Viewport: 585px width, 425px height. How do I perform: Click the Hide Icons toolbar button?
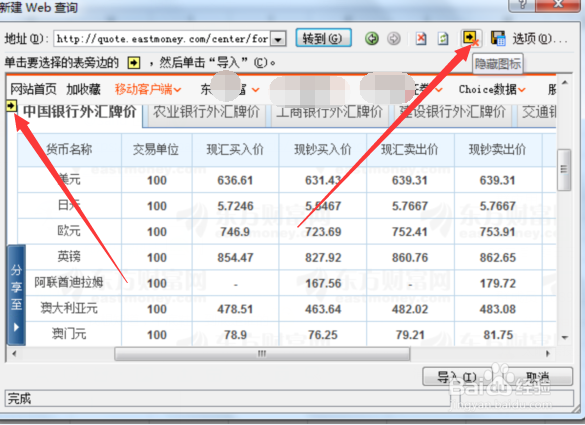pos(471,38)
